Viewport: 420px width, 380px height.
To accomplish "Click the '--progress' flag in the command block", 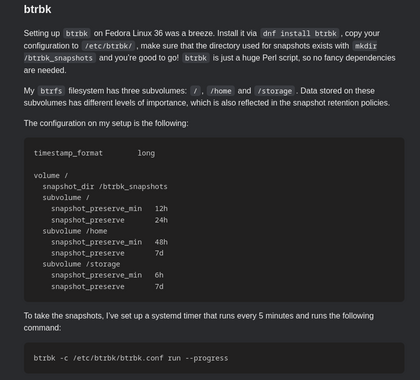I will (x=207, y=358).
